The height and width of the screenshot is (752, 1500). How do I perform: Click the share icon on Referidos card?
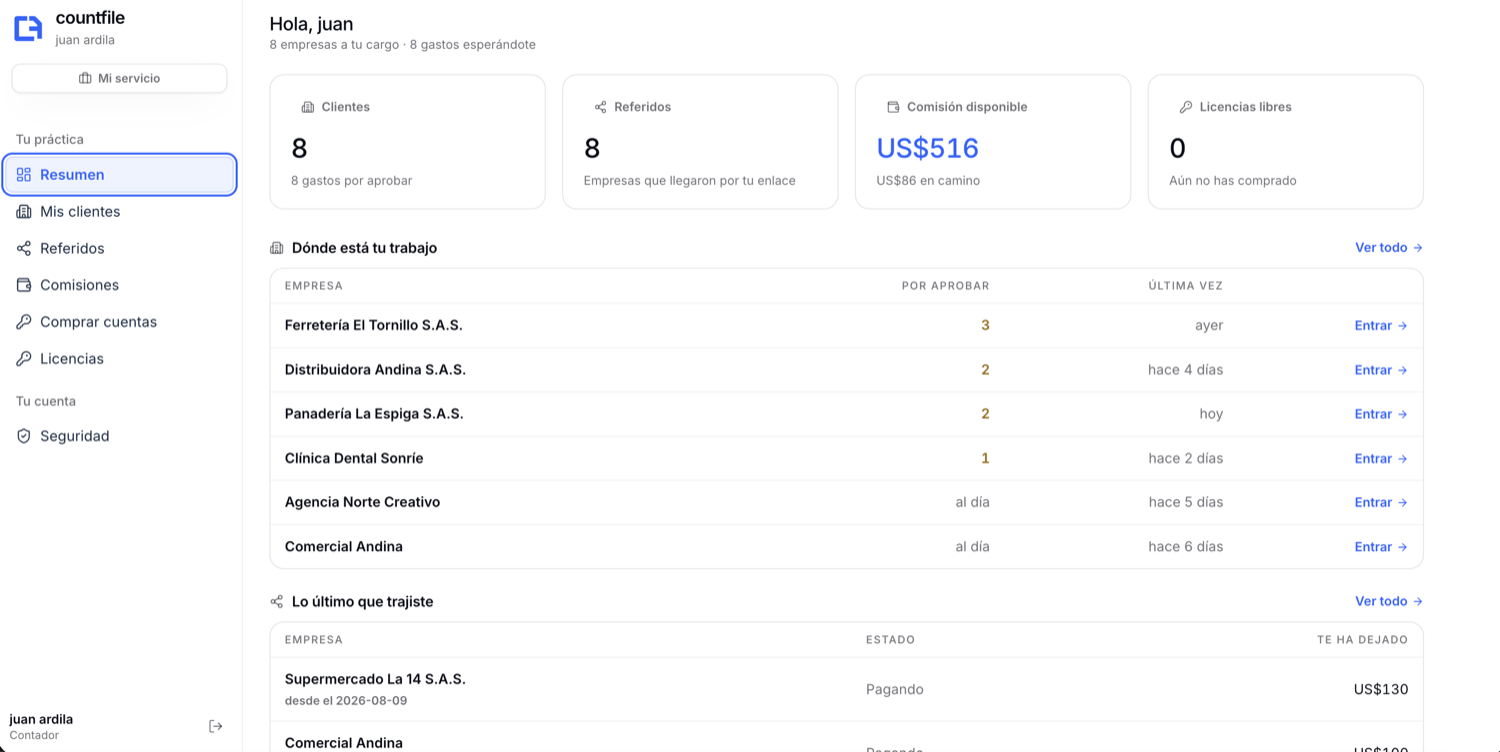pyautogui.click(x=601, y=107)
